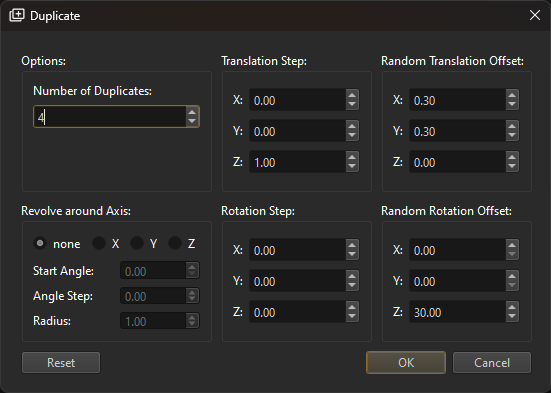This screenshot has height=393, width=551.
Task: Increment Rotation Step Z value
Action: tap(352, 307)
